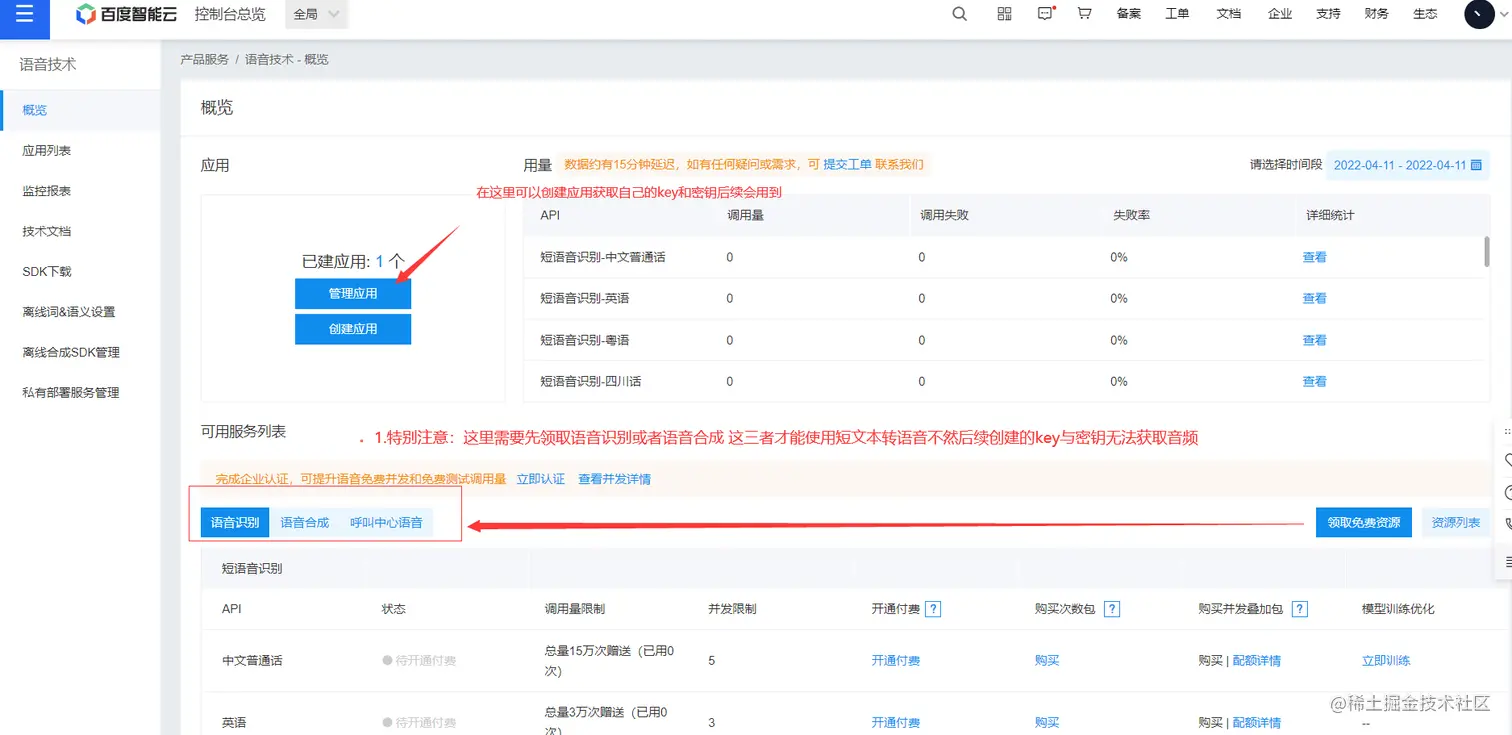Click help icon next to 开通付费 header
The image size is (1512, 735).
(933, 609)
